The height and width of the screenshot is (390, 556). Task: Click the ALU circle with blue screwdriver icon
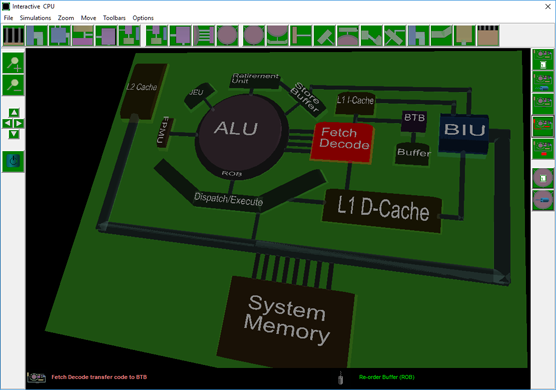(x=543, y=200)
